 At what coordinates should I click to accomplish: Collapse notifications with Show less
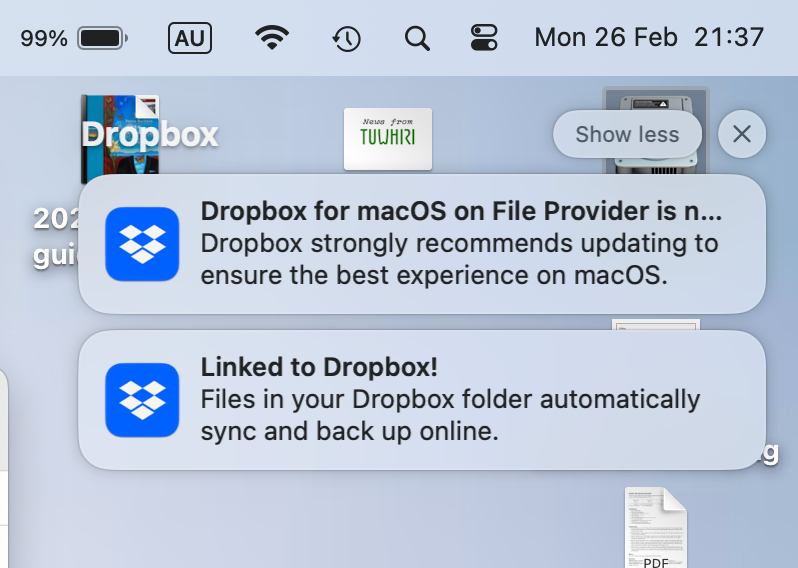click(628, 134)
